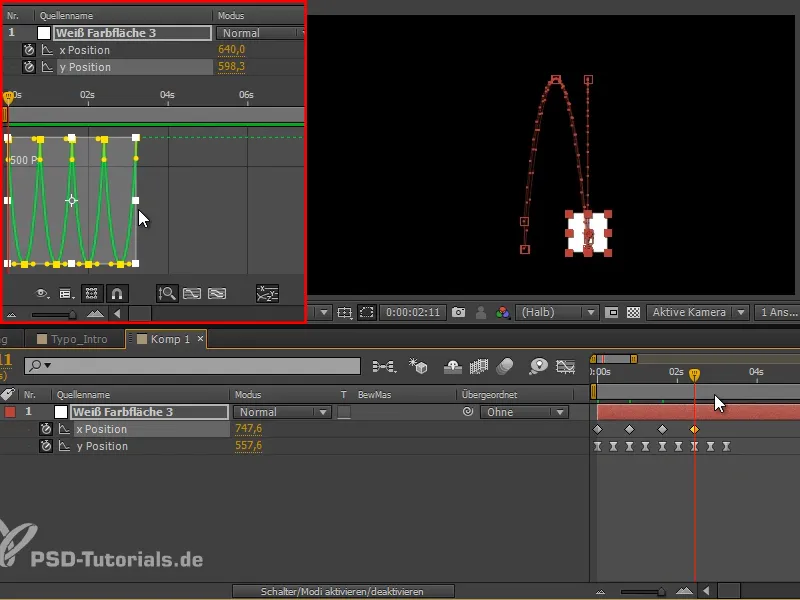
Task: Click fit selection to view graph icon
Action: pyautogui.click(x=192, y=293)
